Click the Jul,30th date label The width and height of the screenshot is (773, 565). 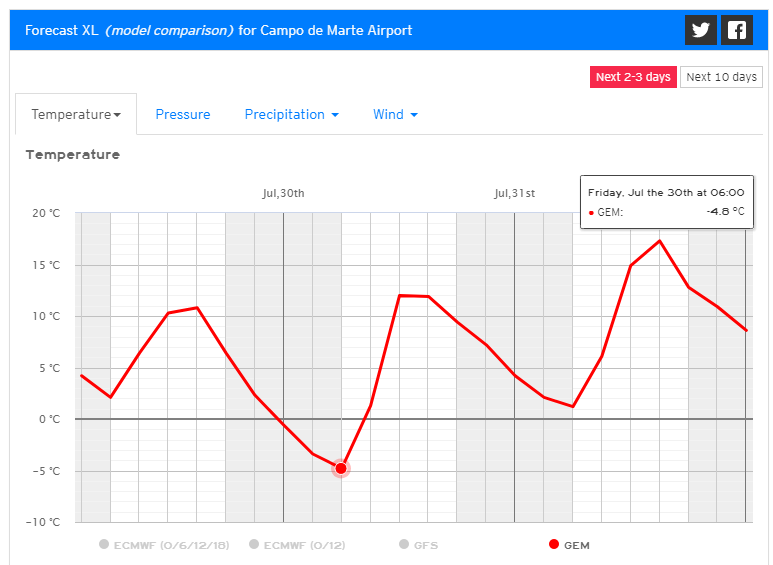(283, 193)
